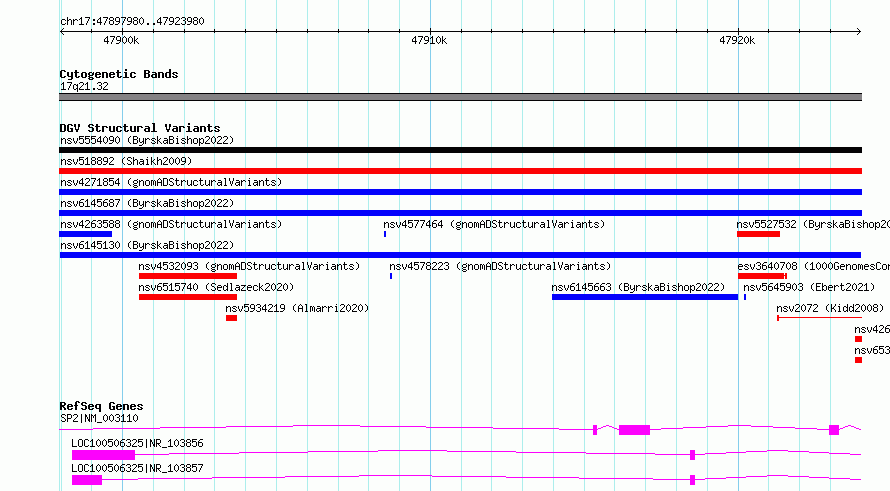Open the nsv6145687 (ByrskaBishop2022) label
This screenshot has width=890, height=491.
147,203
